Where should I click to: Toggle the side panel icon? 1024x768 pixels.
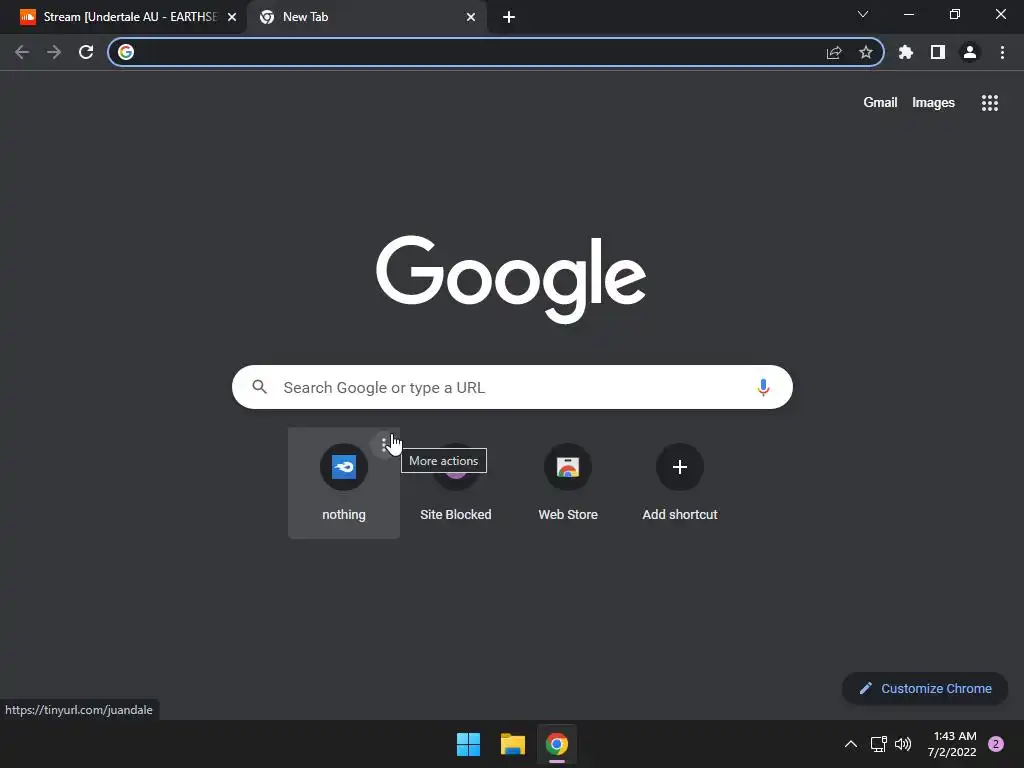point(938,52)
